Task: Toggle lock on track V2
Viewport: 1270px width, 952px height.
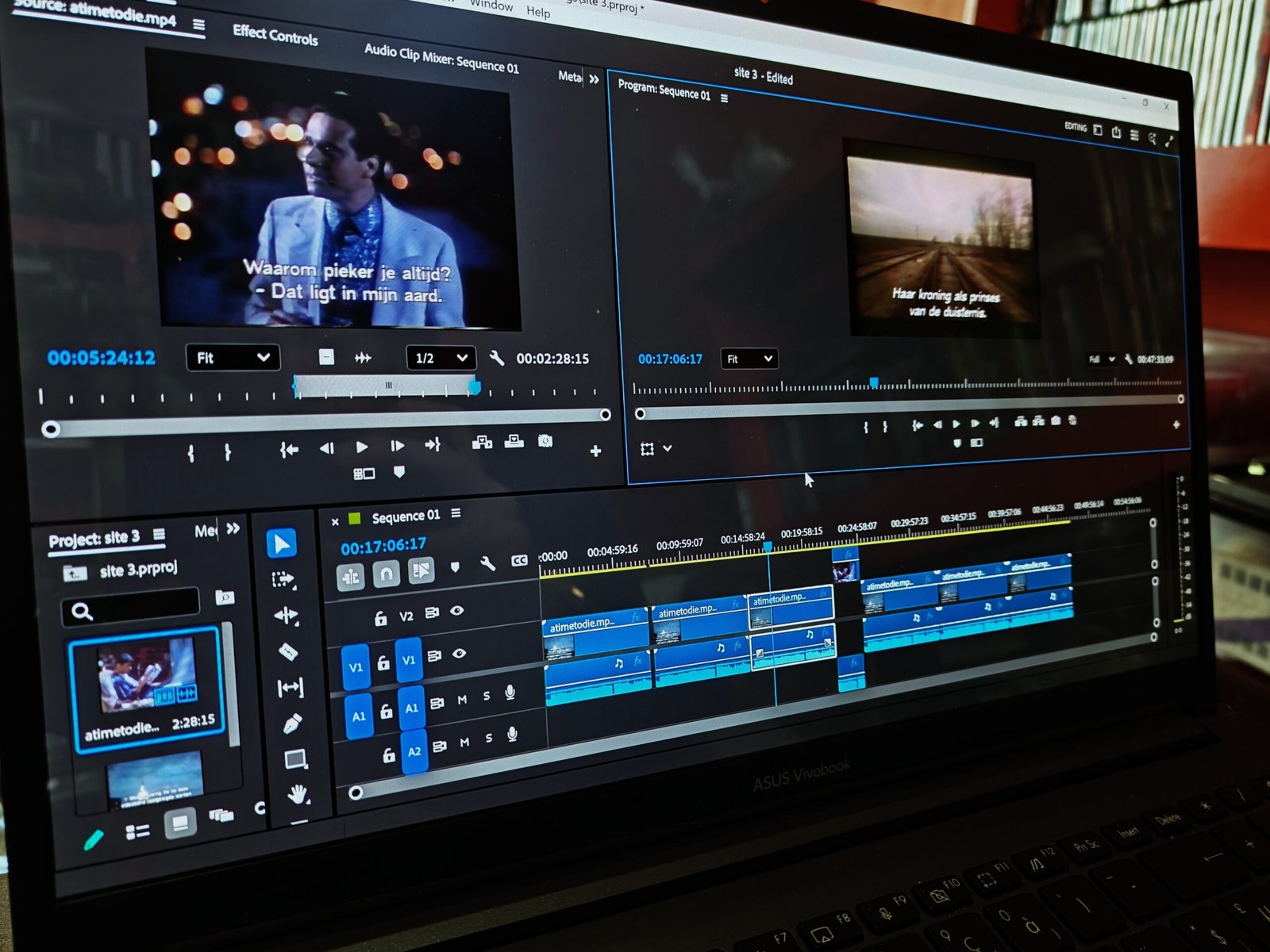Action: click(381, 617)
